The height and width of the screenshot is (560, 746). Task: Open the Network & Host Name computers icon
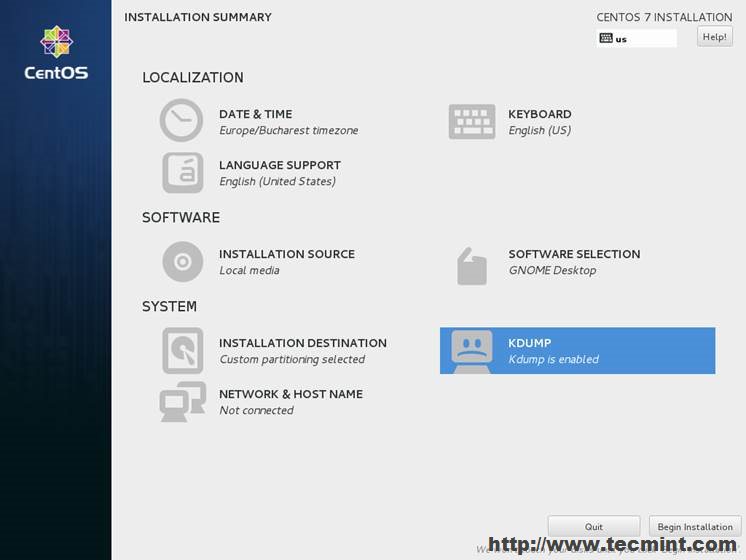coord(183,402)
